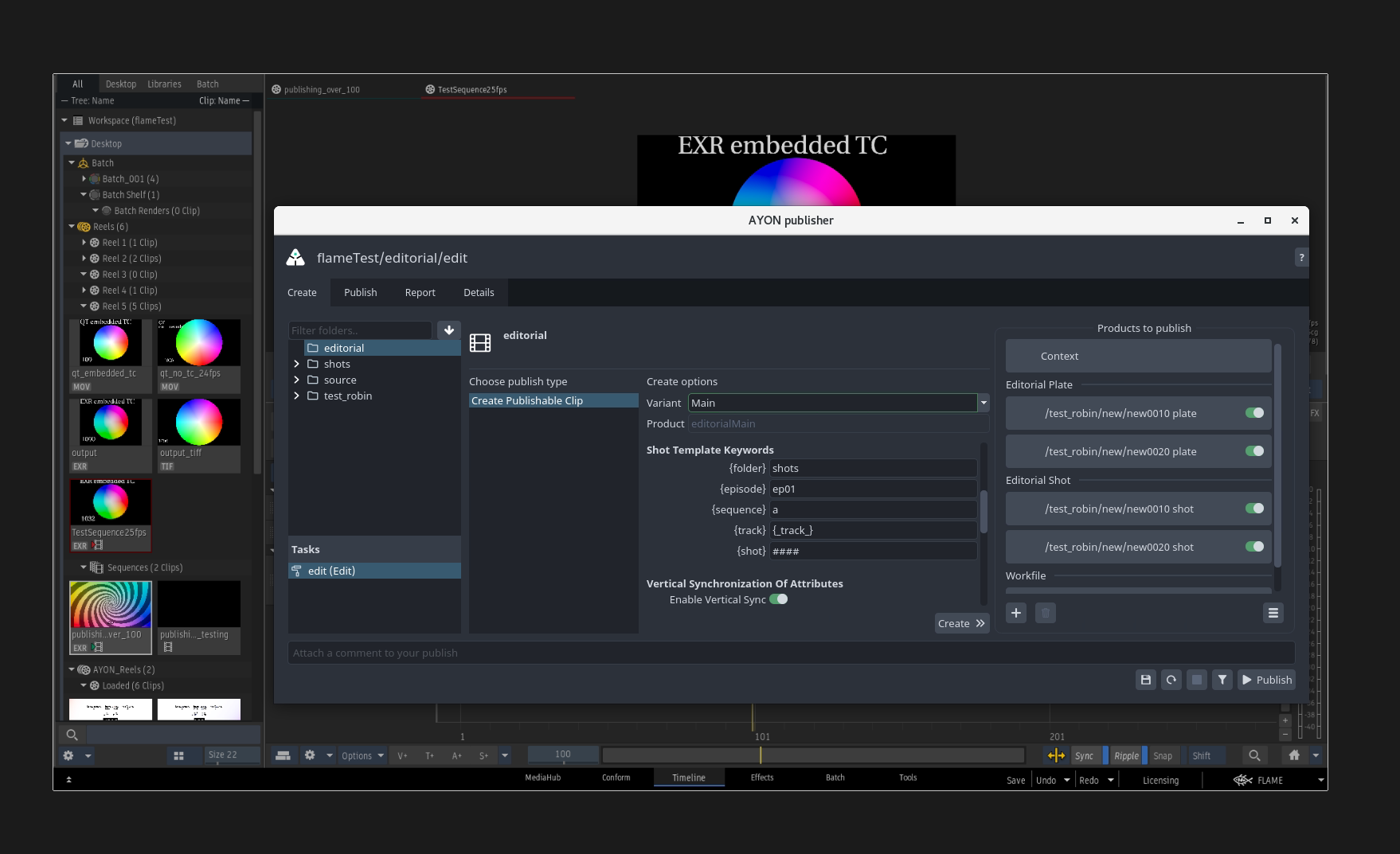The image size is (1400, 854).
Task: Click the T+ add track button
Action: (x=429, y=755)
